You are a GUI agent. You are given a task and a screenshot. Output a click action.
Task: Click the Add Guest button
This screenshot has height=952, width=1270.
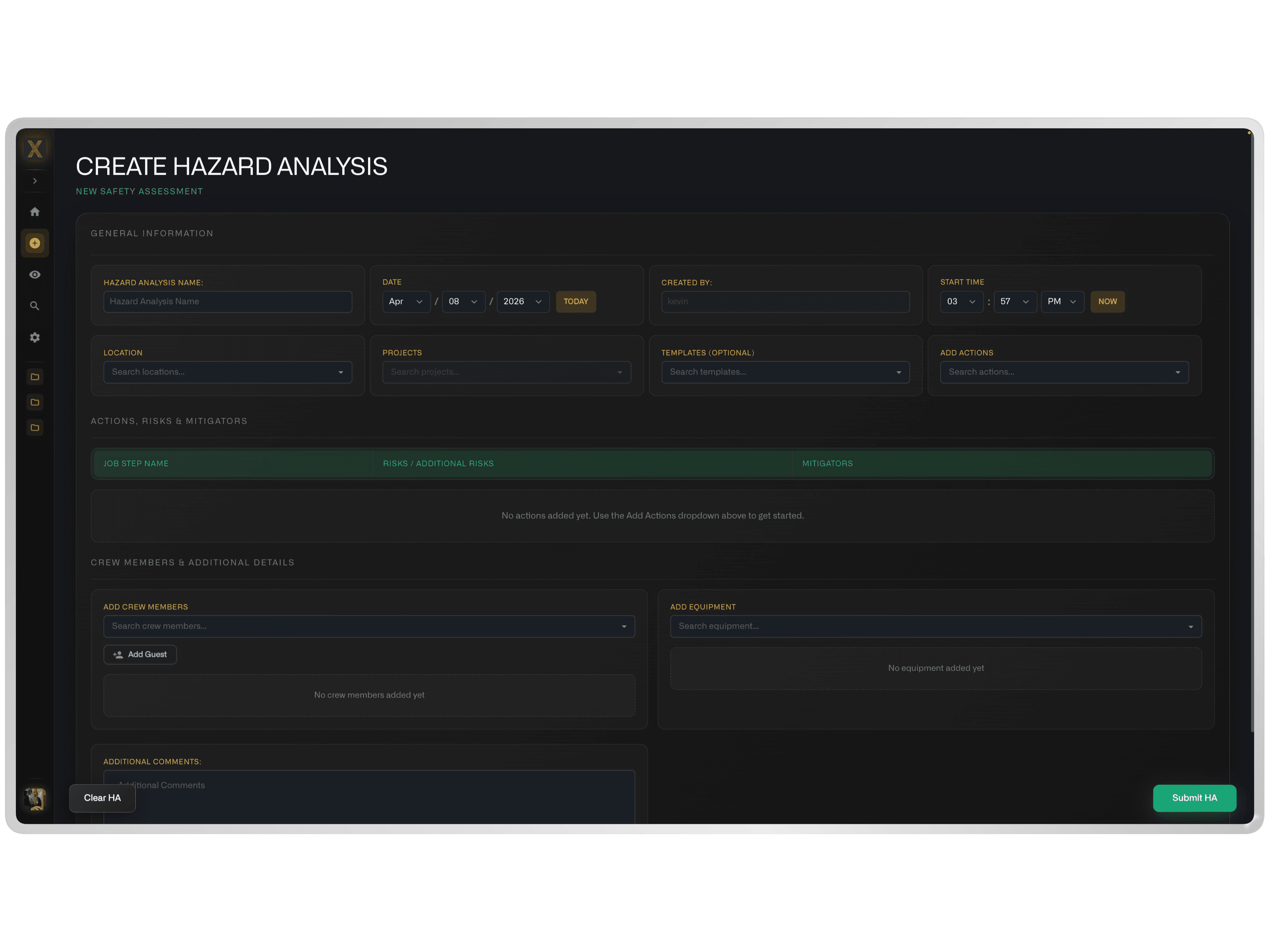[140, 655]
